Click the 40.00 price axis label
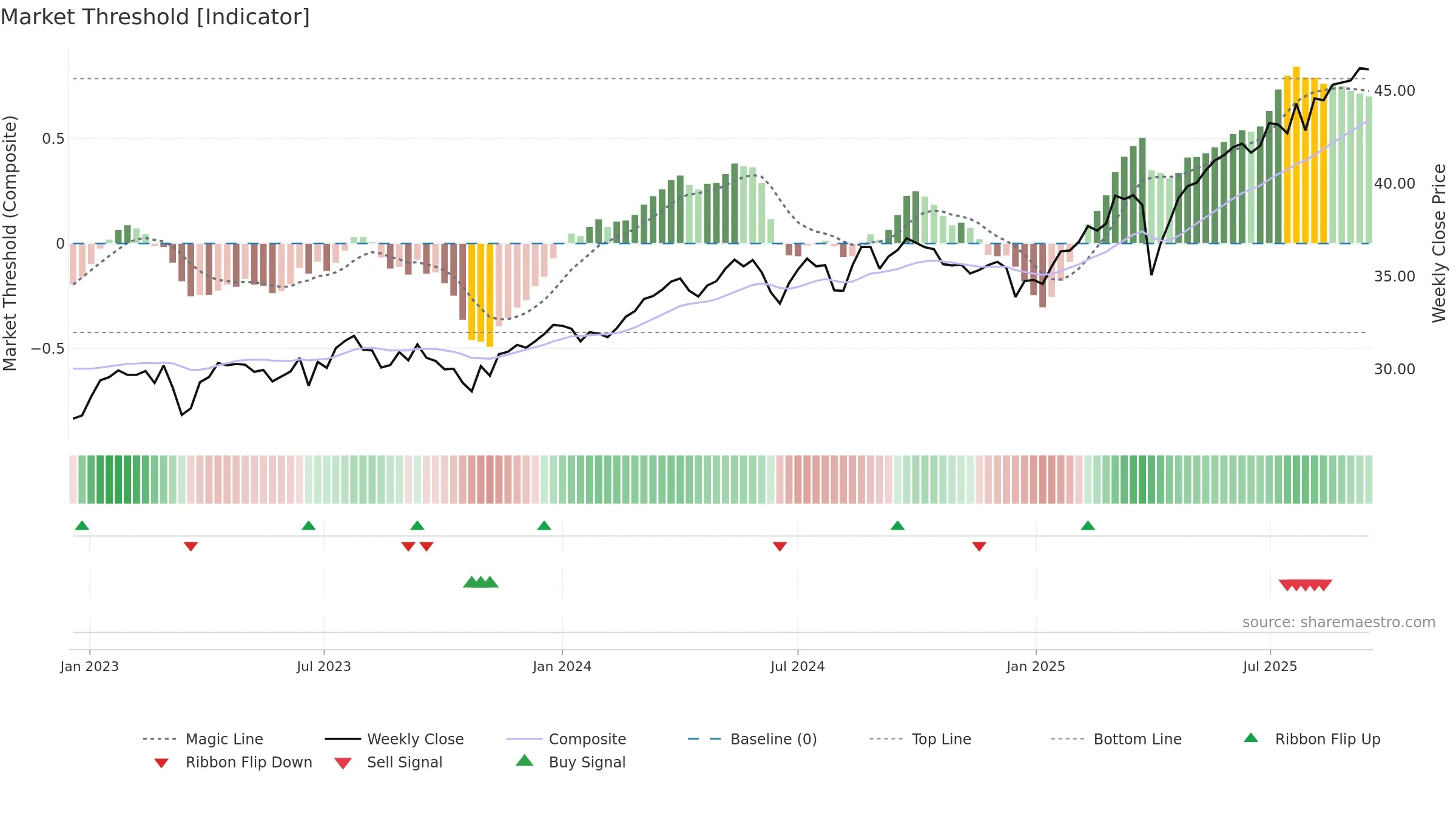The width and height of the screenshot is (1456, 819). pos(1395,184)
